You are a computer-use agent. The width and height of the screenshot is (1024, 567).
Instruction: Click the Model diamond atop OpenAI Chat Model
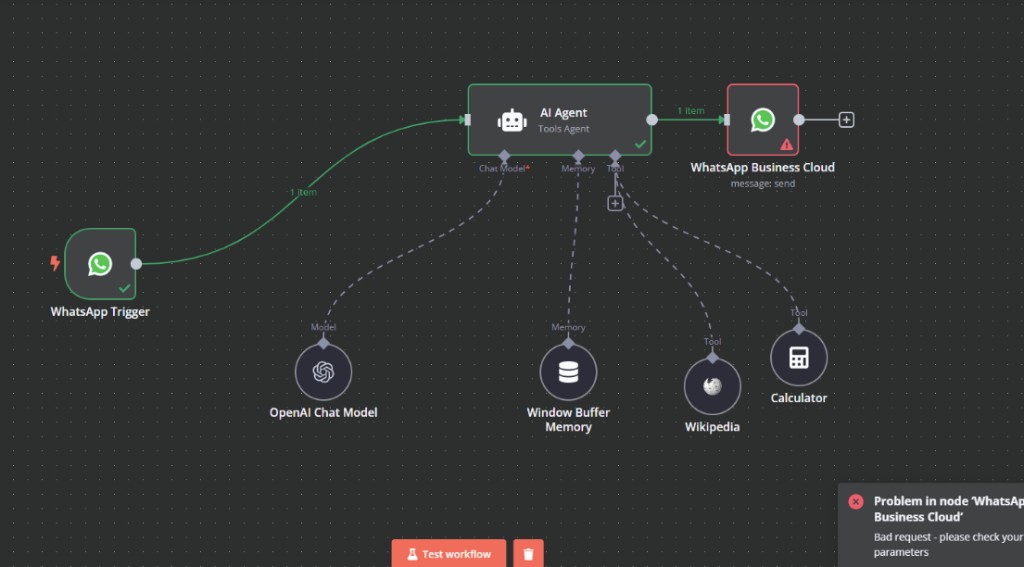[x=323, y=344]
